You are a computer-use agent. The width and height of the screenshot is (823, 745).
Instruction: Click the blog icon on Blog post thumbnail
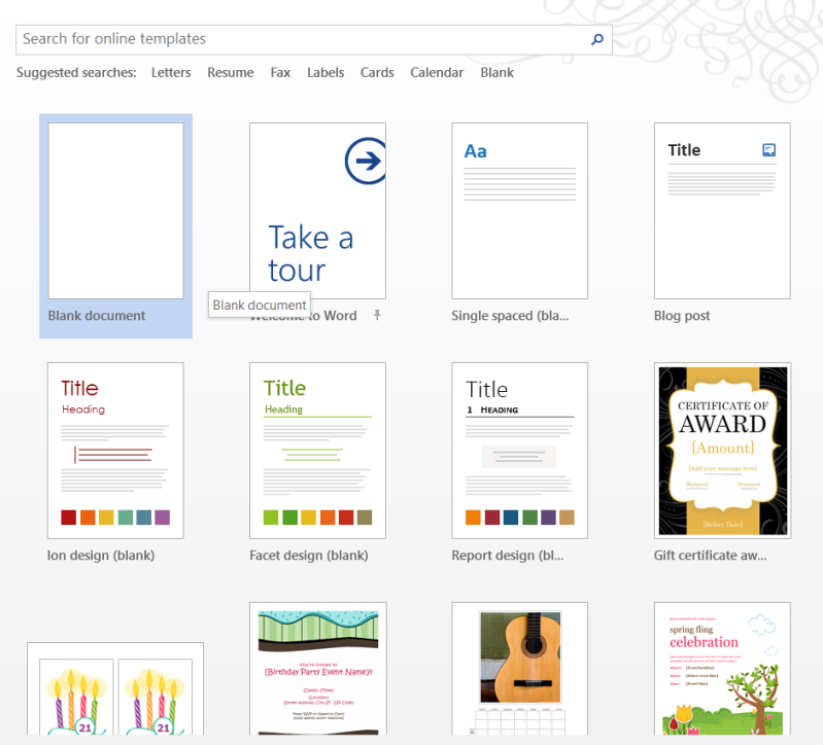[768, 150]
